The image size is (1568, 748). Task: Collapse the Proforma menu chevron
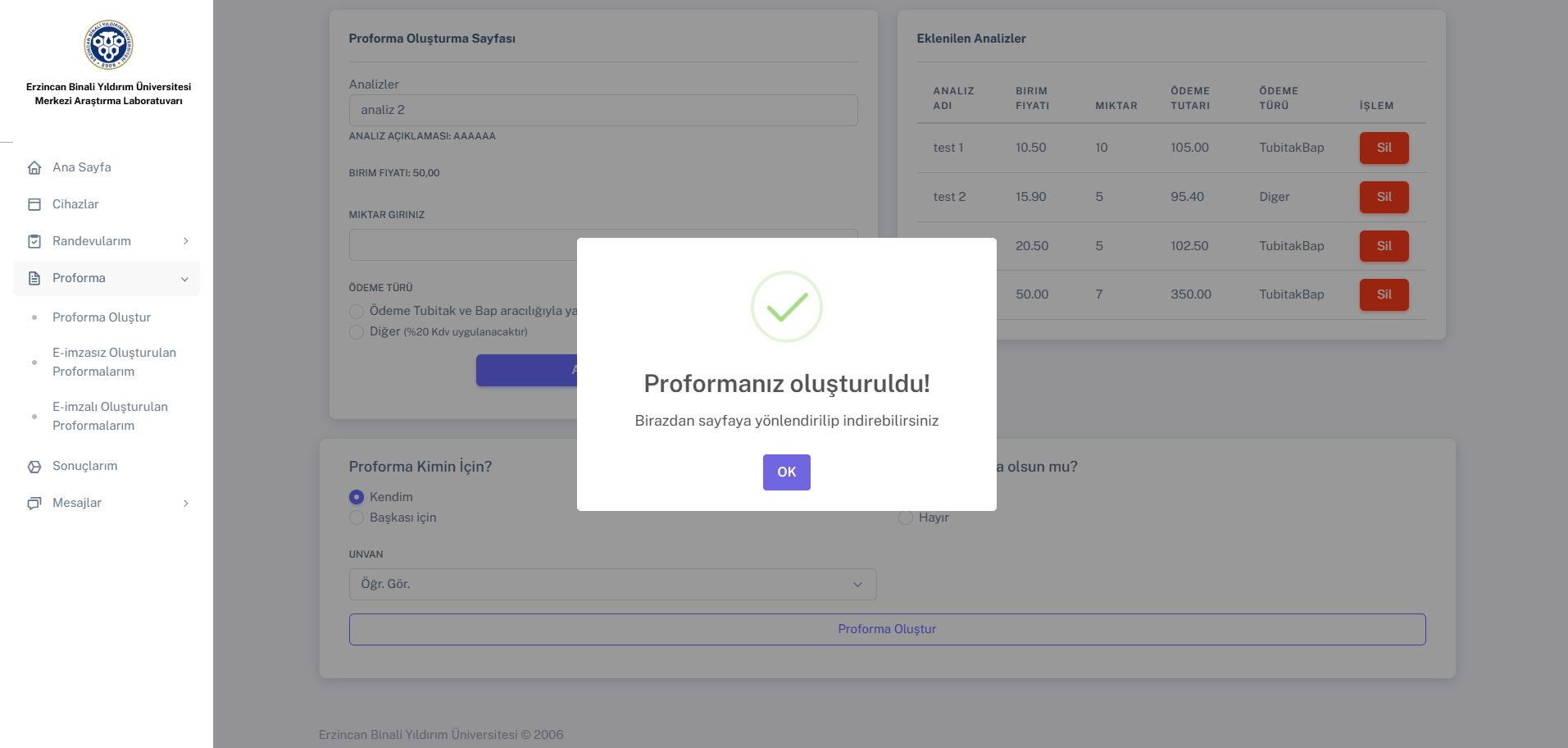pos(184,279)
